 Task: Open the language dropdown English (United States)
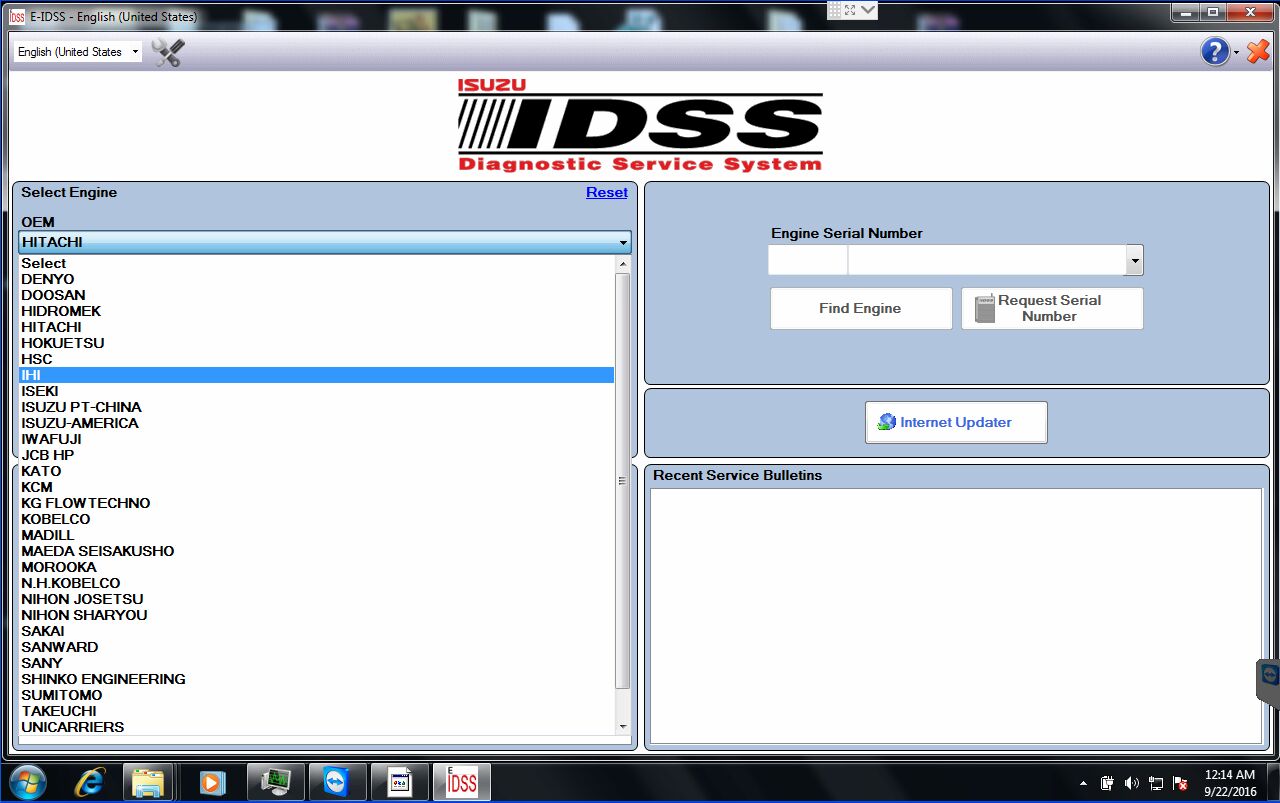tap(78, 52)
